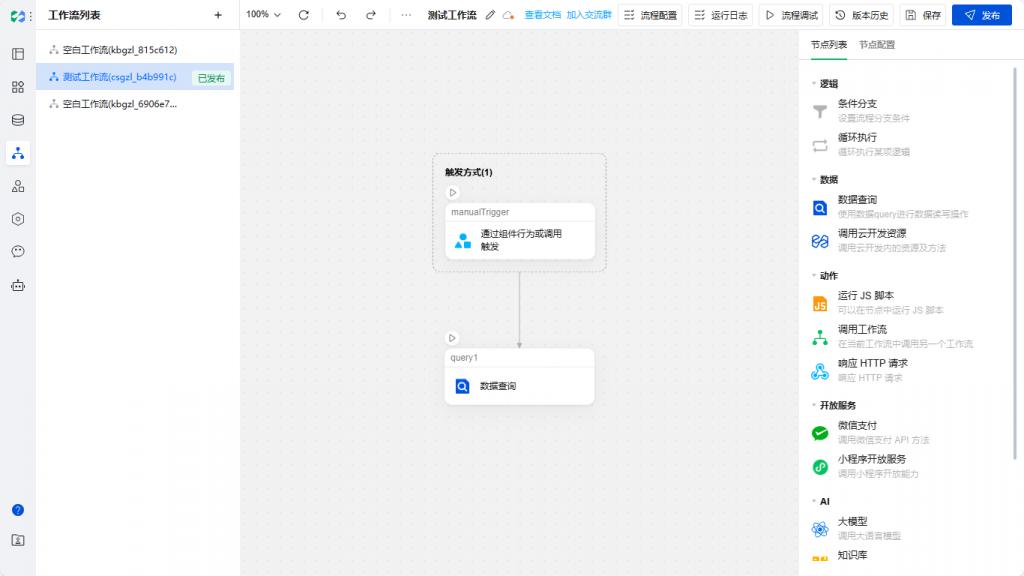Open 空白工作流(kbgzl_815c612) in list
This screenshot has height=576, width=1024.
pos(135,50)
